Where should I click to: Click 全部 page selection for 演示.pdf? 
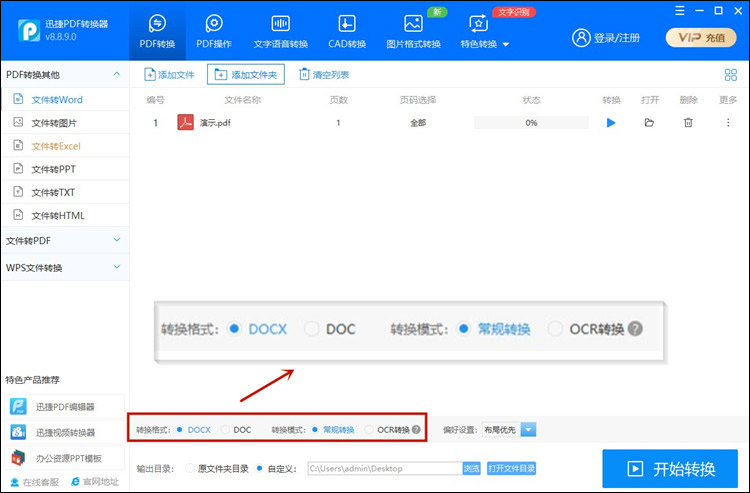tap(418, 123)
